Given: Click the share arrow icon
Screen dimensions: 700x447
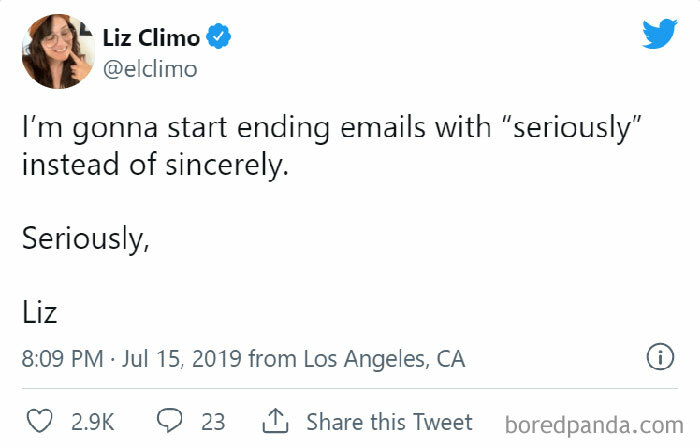Looking at the screenshot, I should click(x=276, y=420).
